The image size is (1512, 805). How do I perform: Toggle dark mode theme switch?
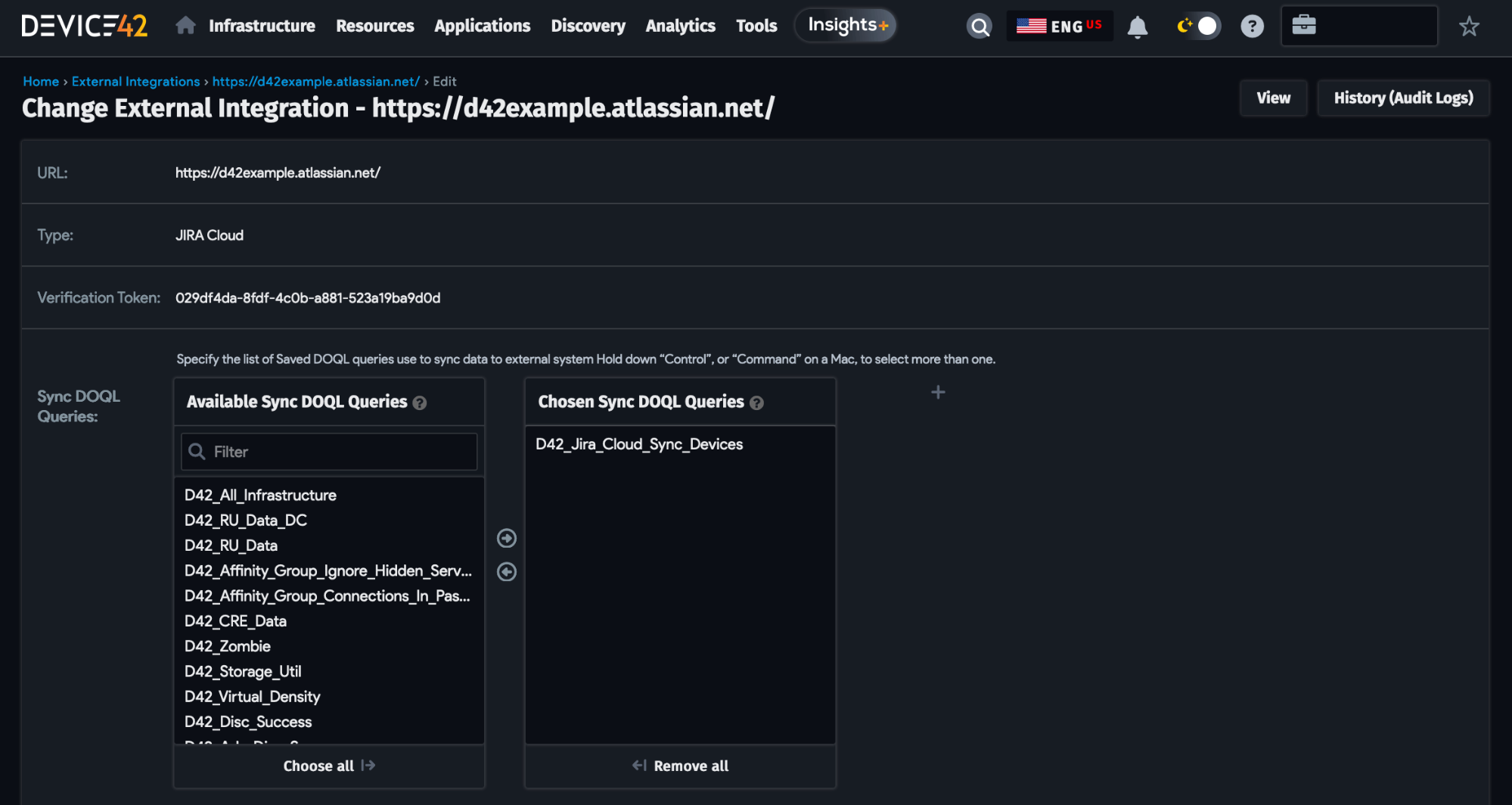[x=1197, y=25]
